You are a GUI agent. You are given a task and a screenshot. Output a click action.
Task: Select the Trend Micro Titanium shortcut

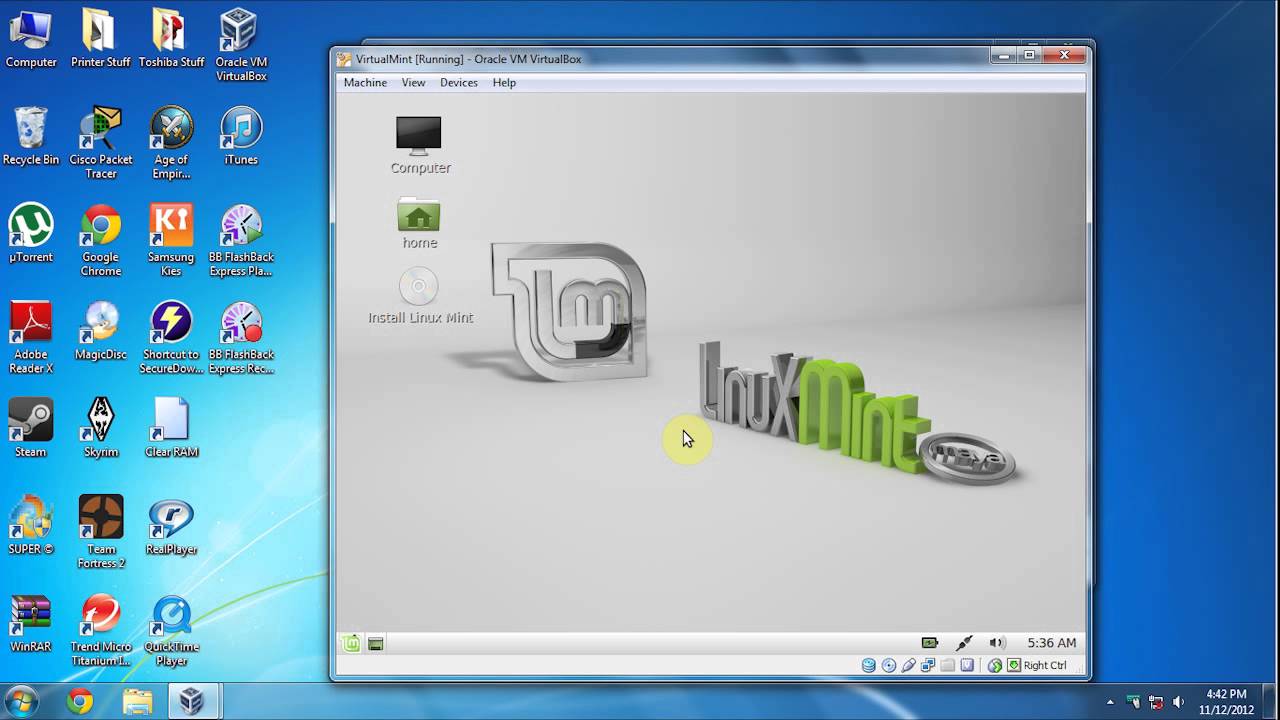(x=100, y=630)
